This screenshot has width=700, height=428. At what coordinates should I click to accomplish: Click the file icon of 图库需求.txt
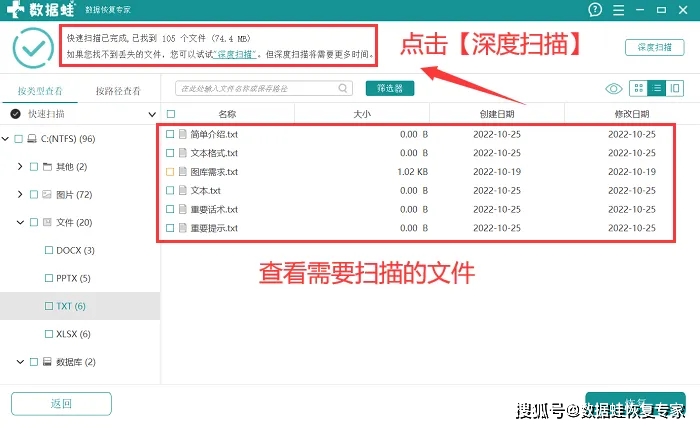(x=183, y=172)
